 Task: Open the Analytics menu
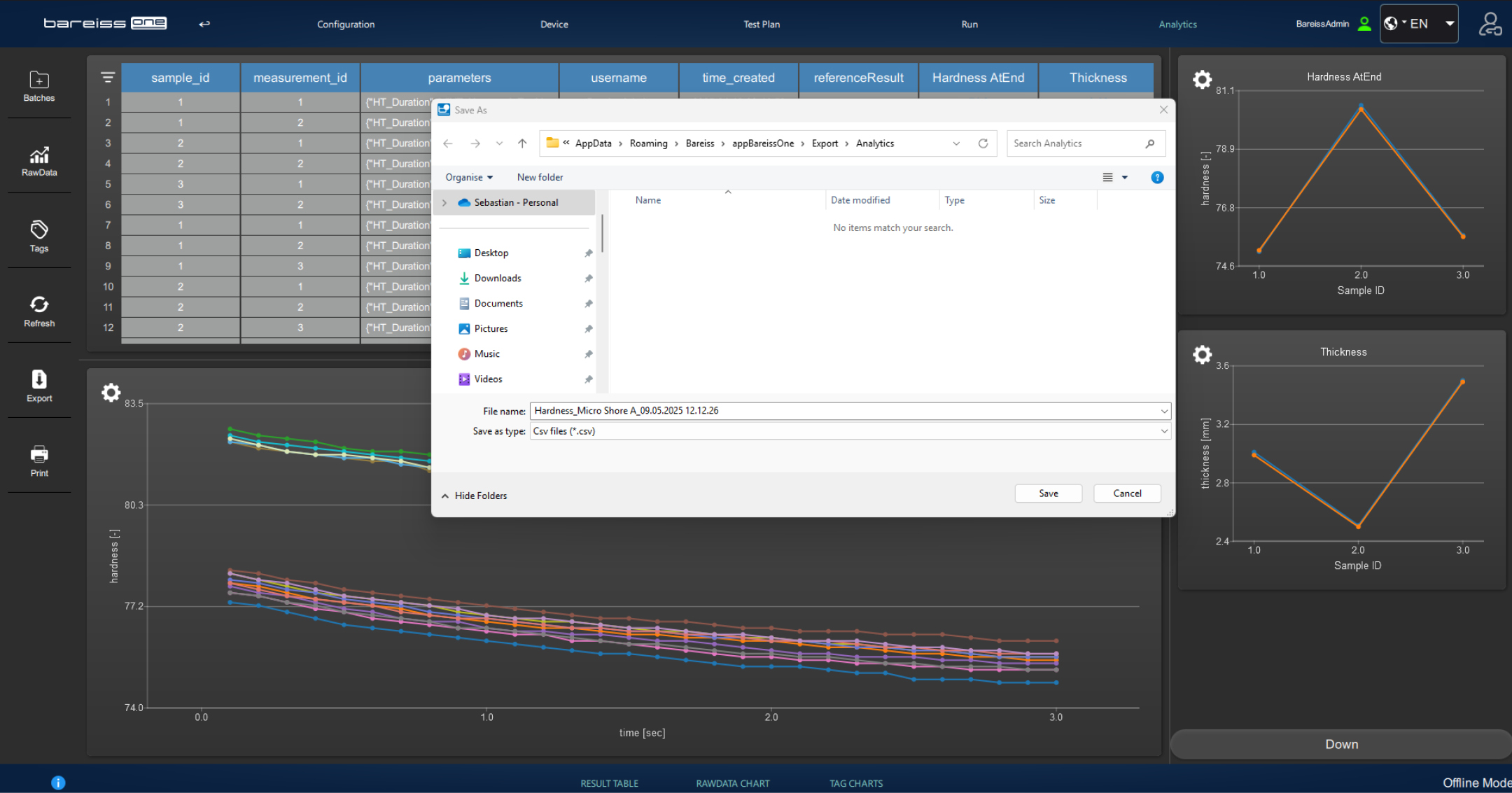click(x=1178, y=24)
